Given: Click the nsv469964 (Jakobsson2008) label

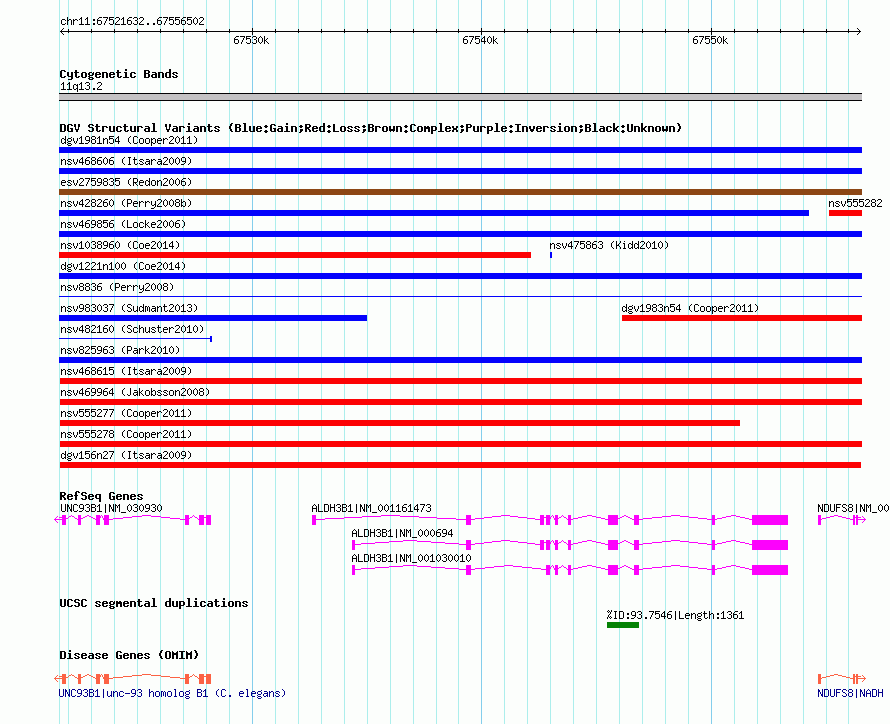Looking at the screenshot, I should [135, 392].
